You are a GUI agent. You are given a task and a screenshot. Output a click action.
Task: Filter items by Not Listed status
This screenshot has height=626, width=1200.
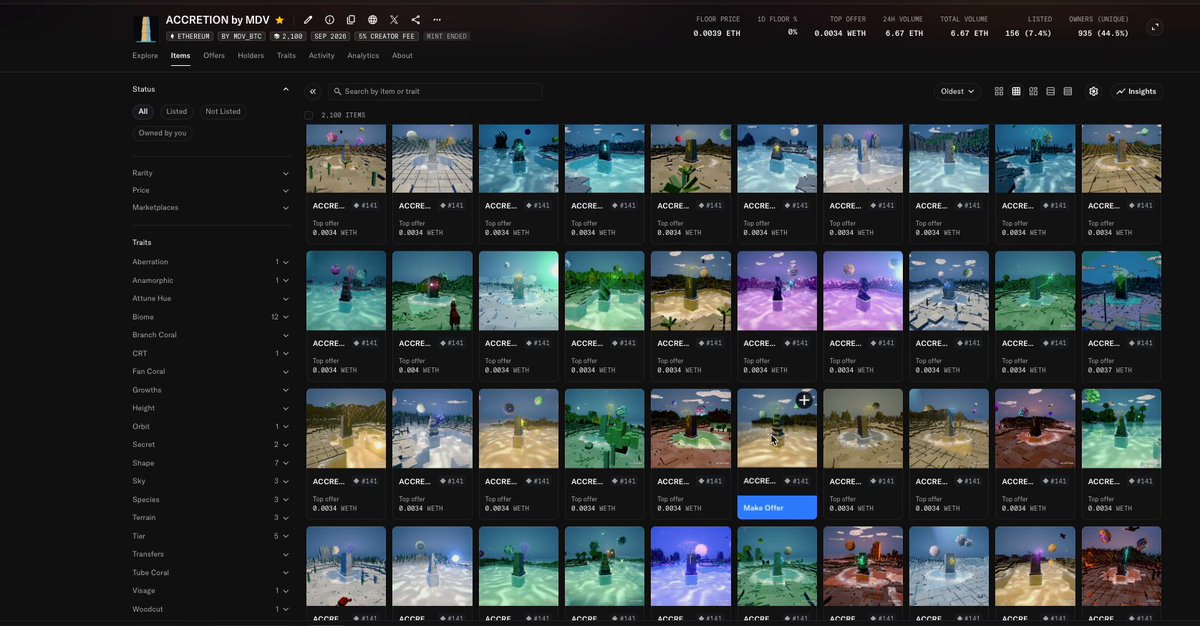223,111
